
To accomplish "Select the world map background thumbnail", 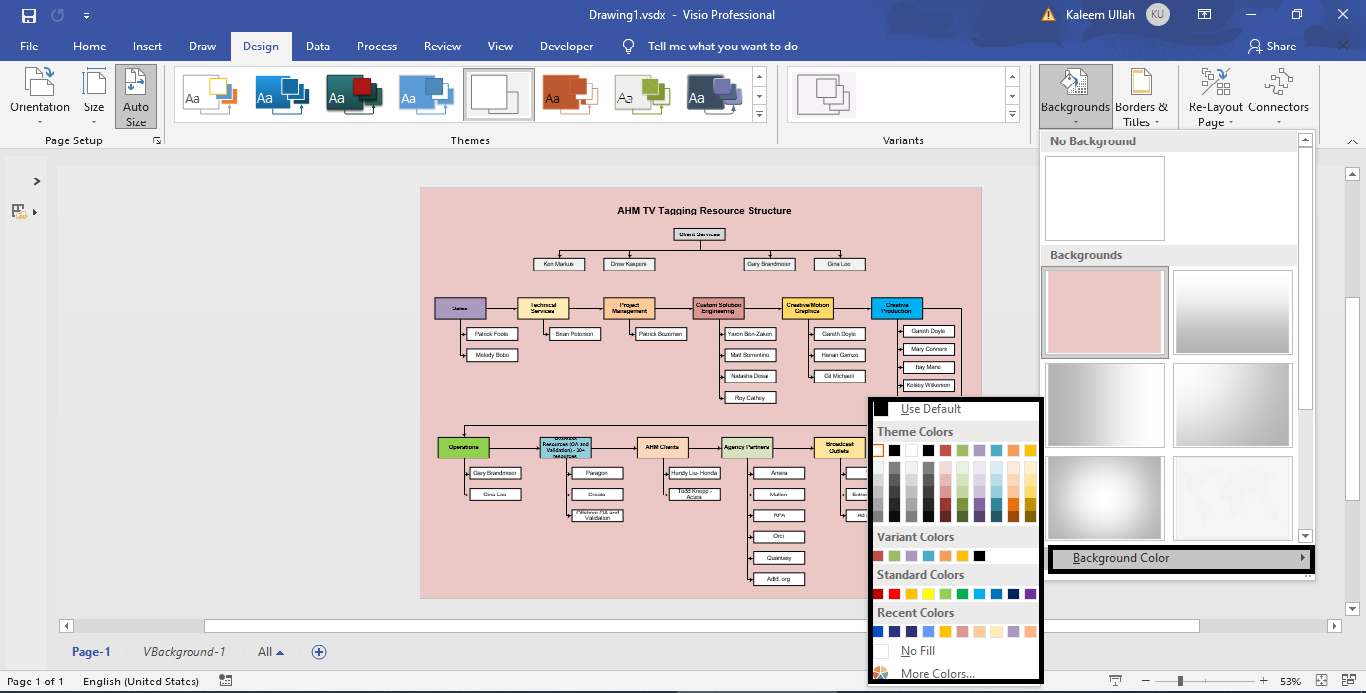I will (x=1232, y=497).
